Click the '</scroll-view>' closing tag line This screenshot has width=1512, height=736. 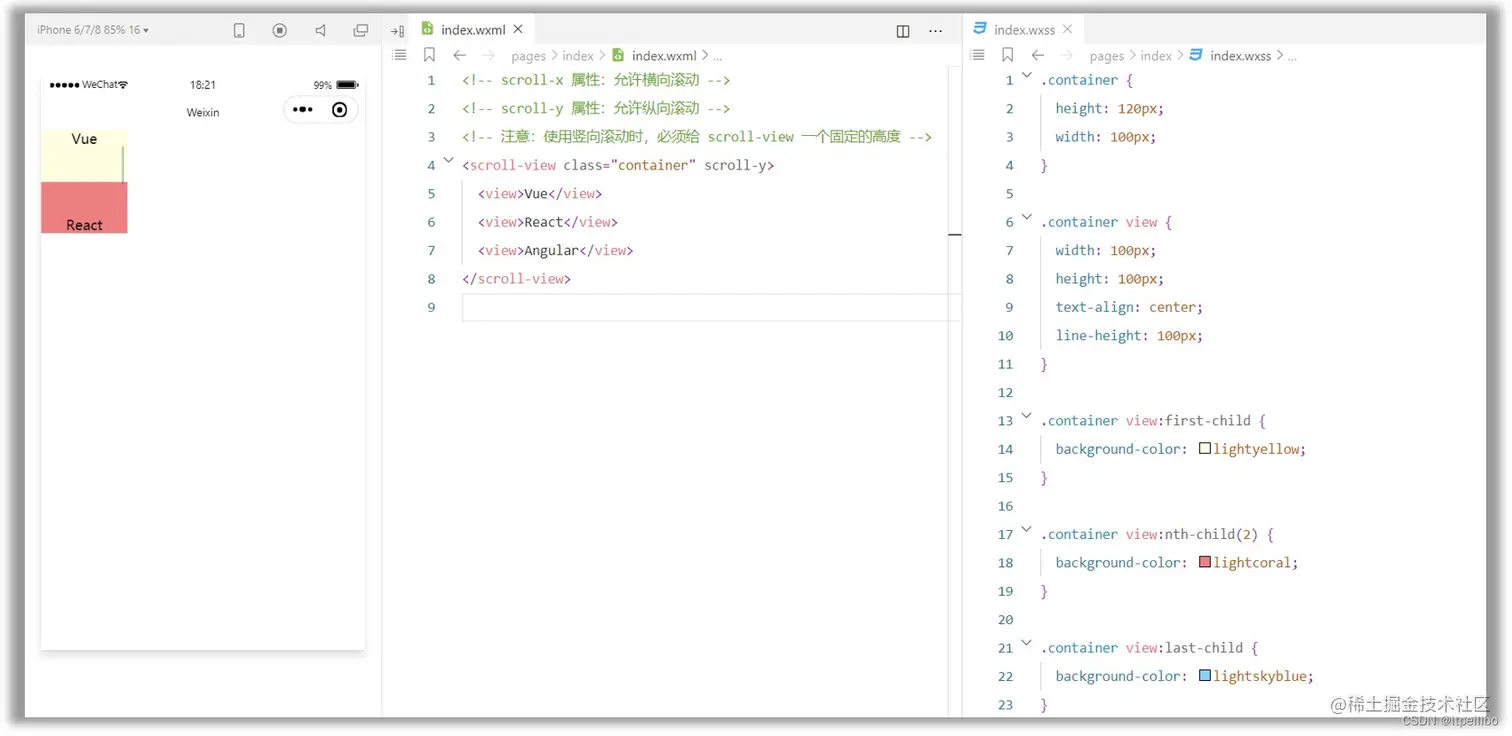point(516,279)
